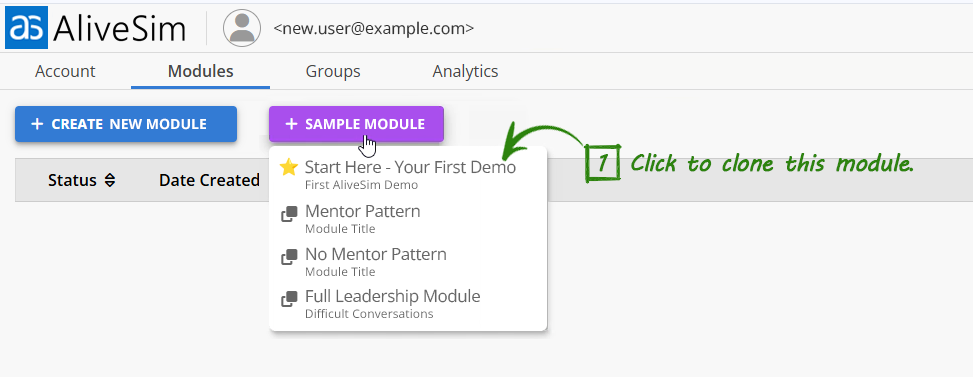Open the user profile avatar icon
Image resolution: width=973 pixels, height=377 pixels.
pos(241,28)
